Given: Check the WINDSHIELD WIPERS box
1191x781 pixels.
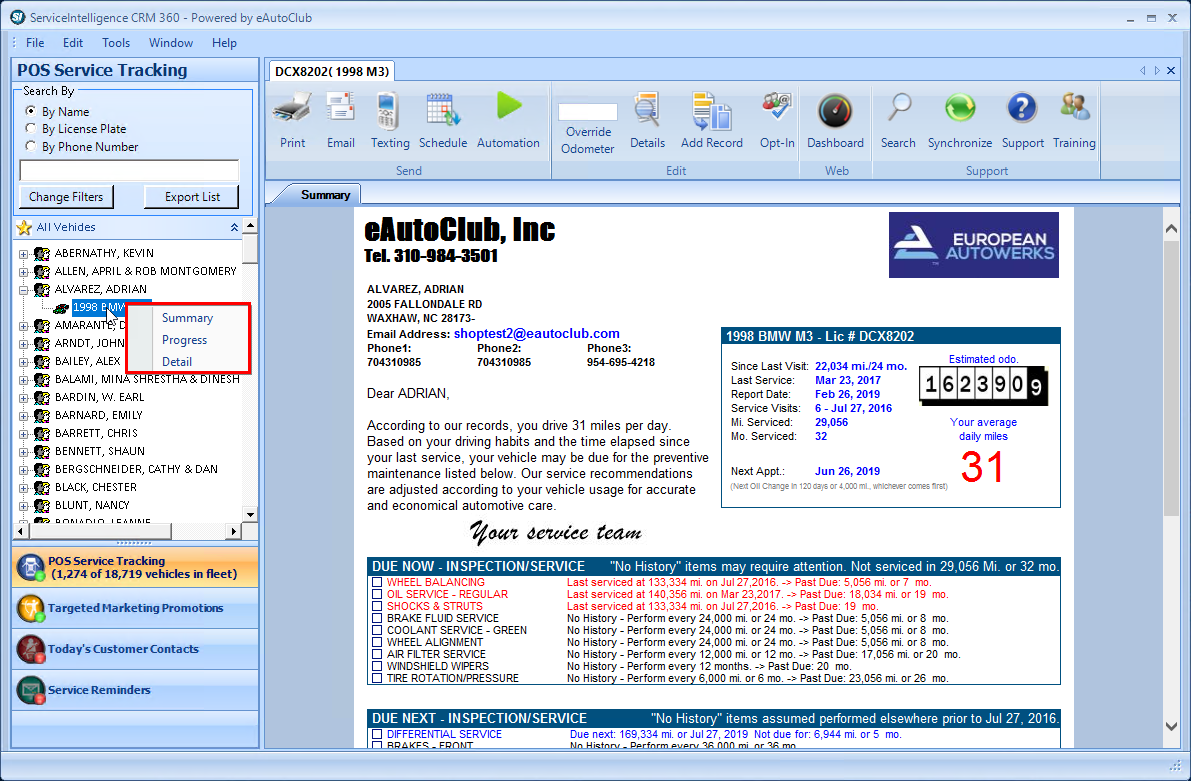Looking at the screenshot, I should click(377, 666).
